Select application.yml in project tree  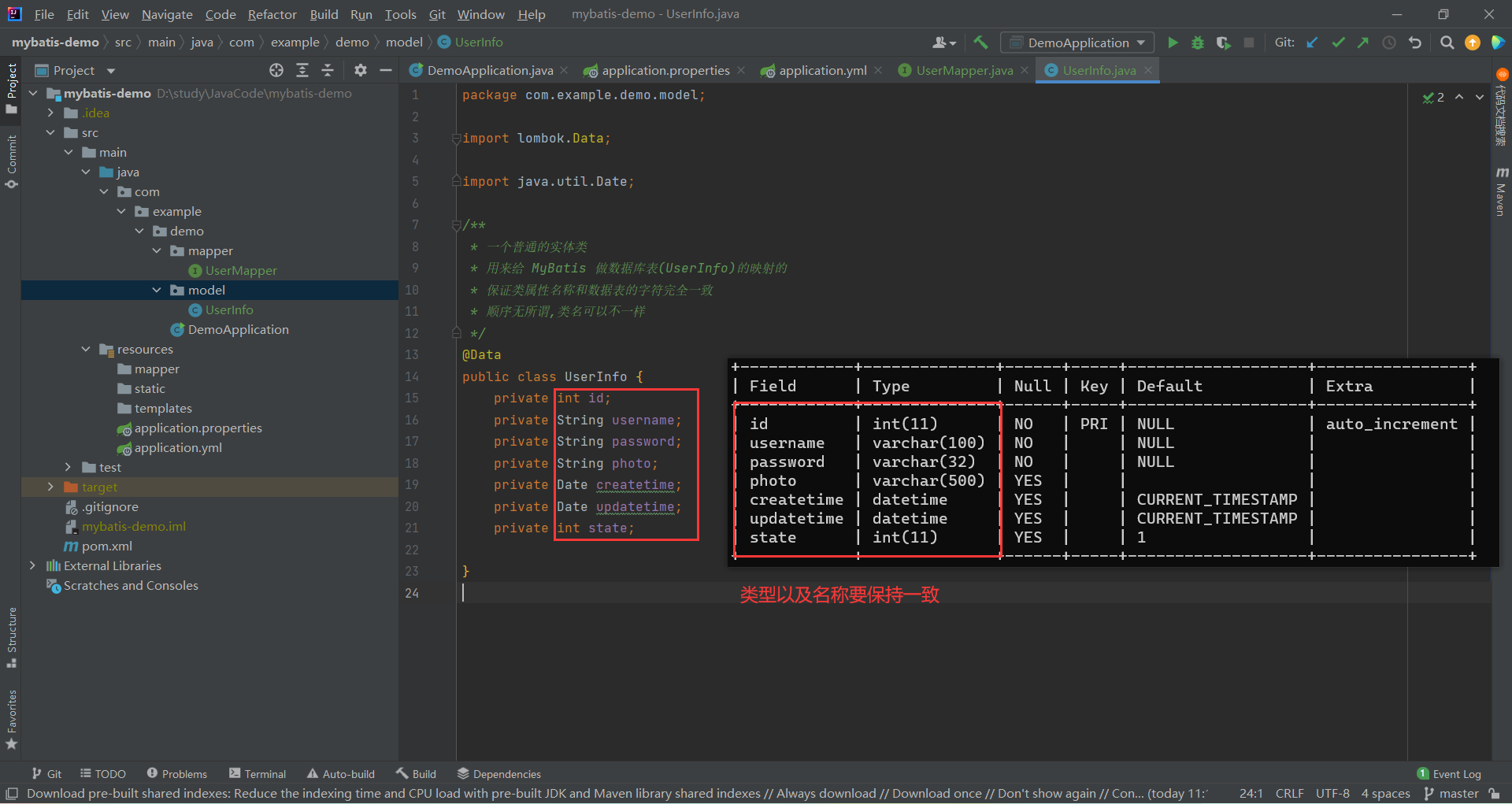[x=178, y=448]
